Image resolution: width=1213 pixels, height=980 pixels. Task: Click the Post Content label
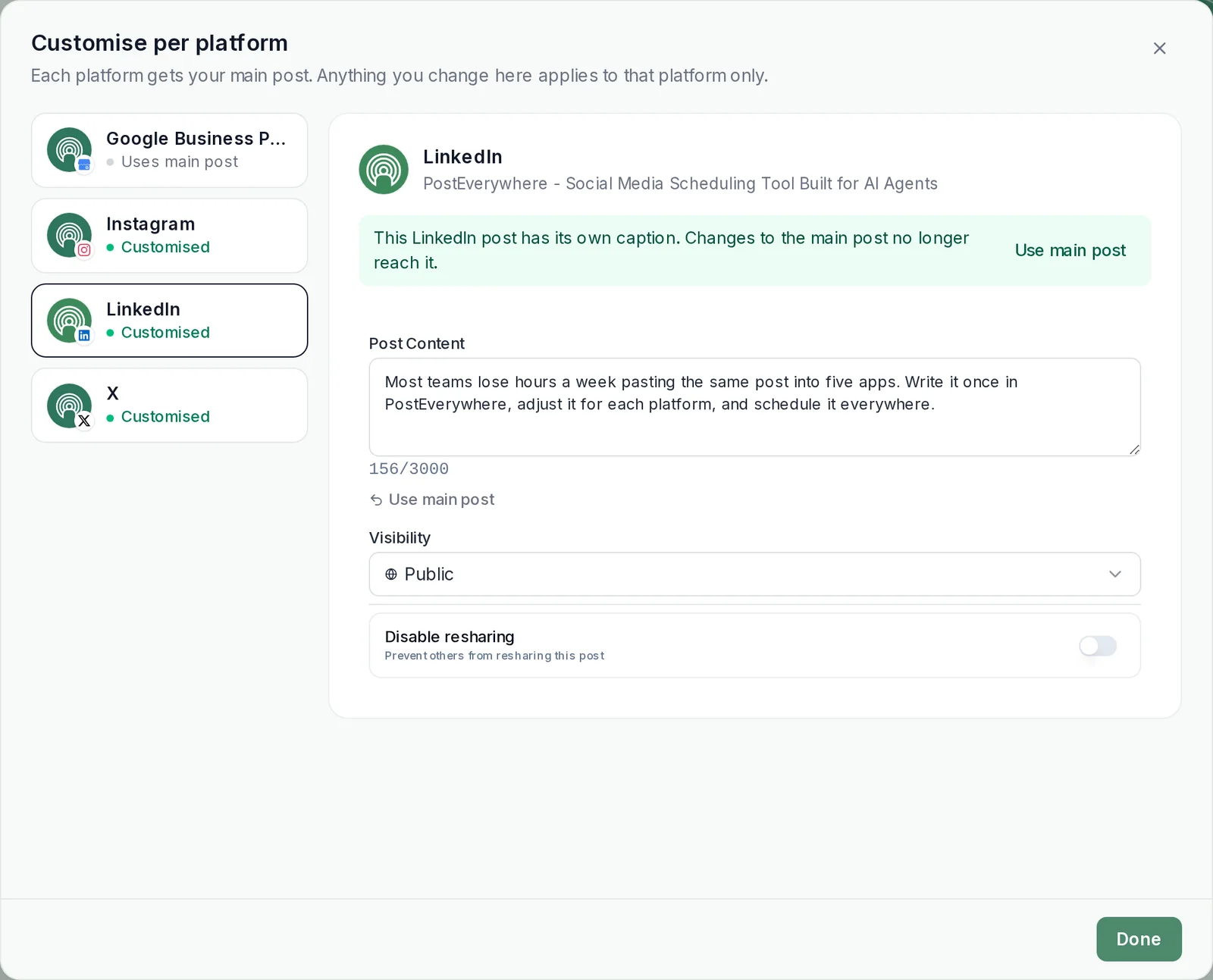click(x=416, y=343)
